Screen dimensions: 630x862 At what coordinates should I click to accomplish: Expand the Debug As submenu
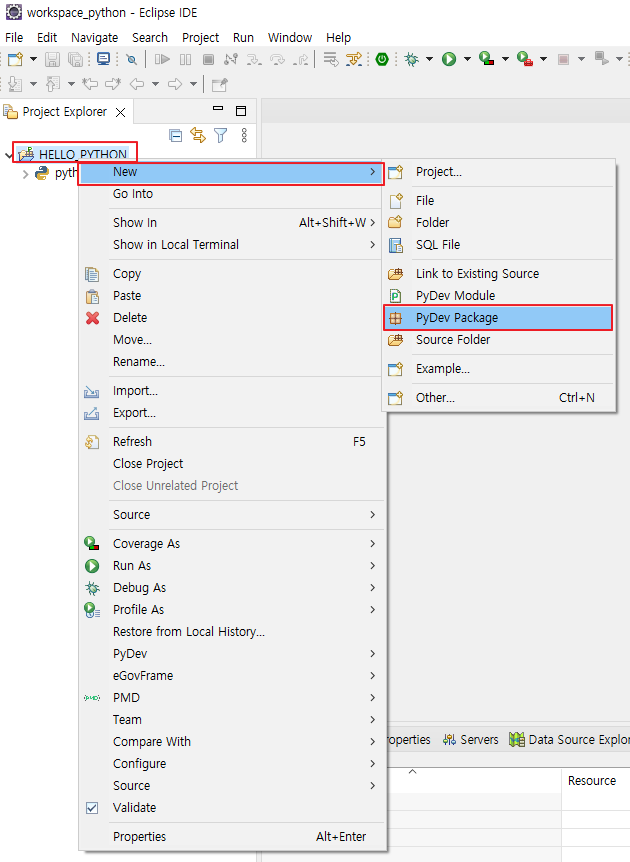pos(232,588)
